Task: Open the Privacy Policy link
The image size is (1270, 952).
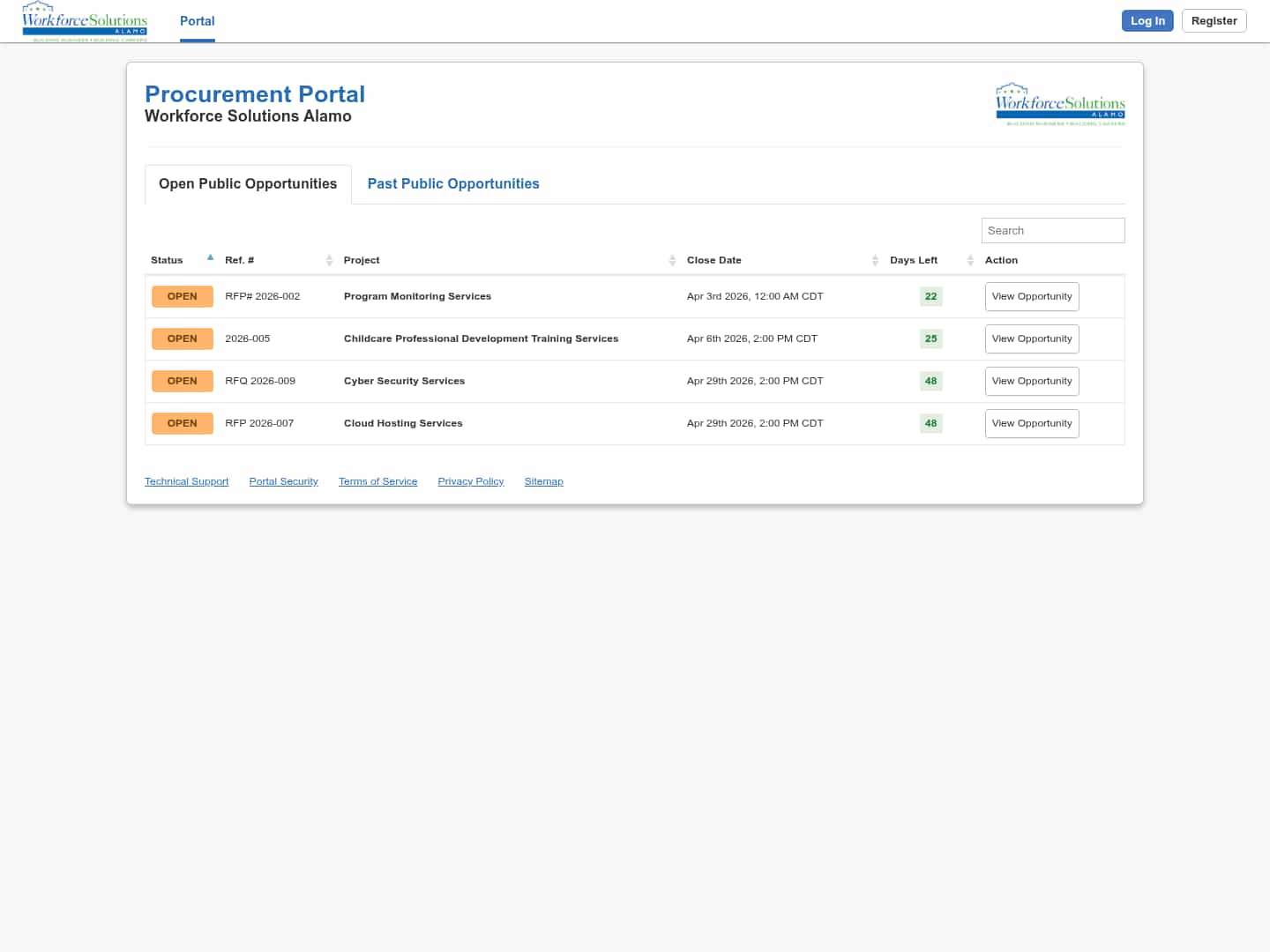Action: [x=471, y=481]
